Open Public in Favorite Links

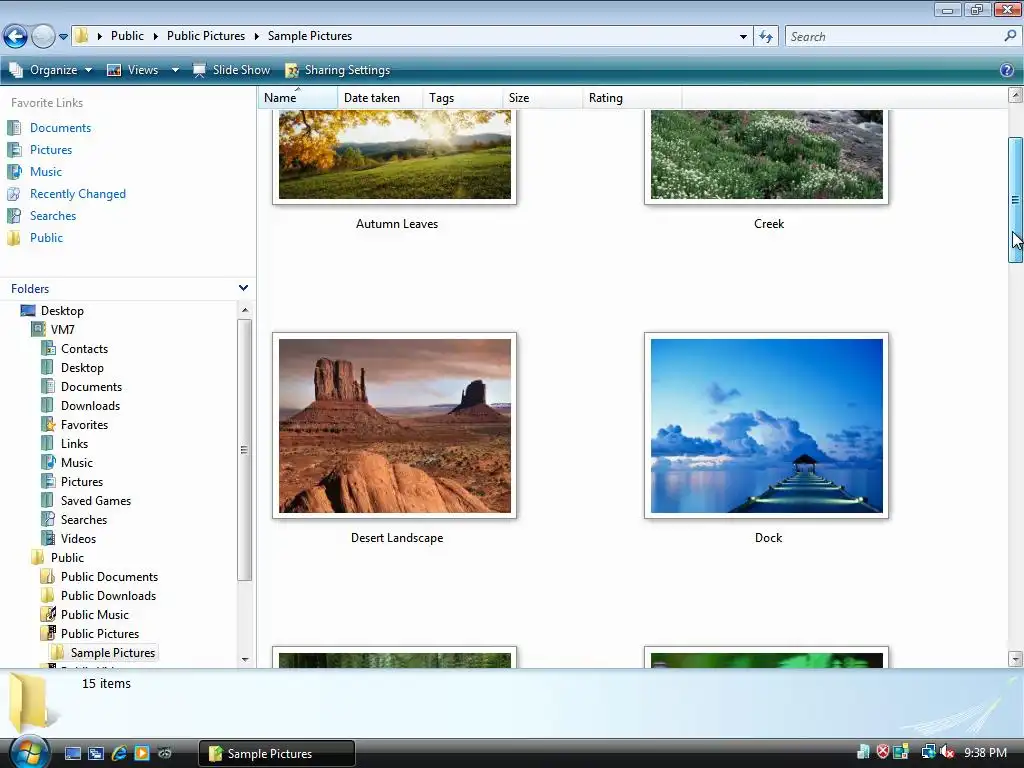(46, 238)
